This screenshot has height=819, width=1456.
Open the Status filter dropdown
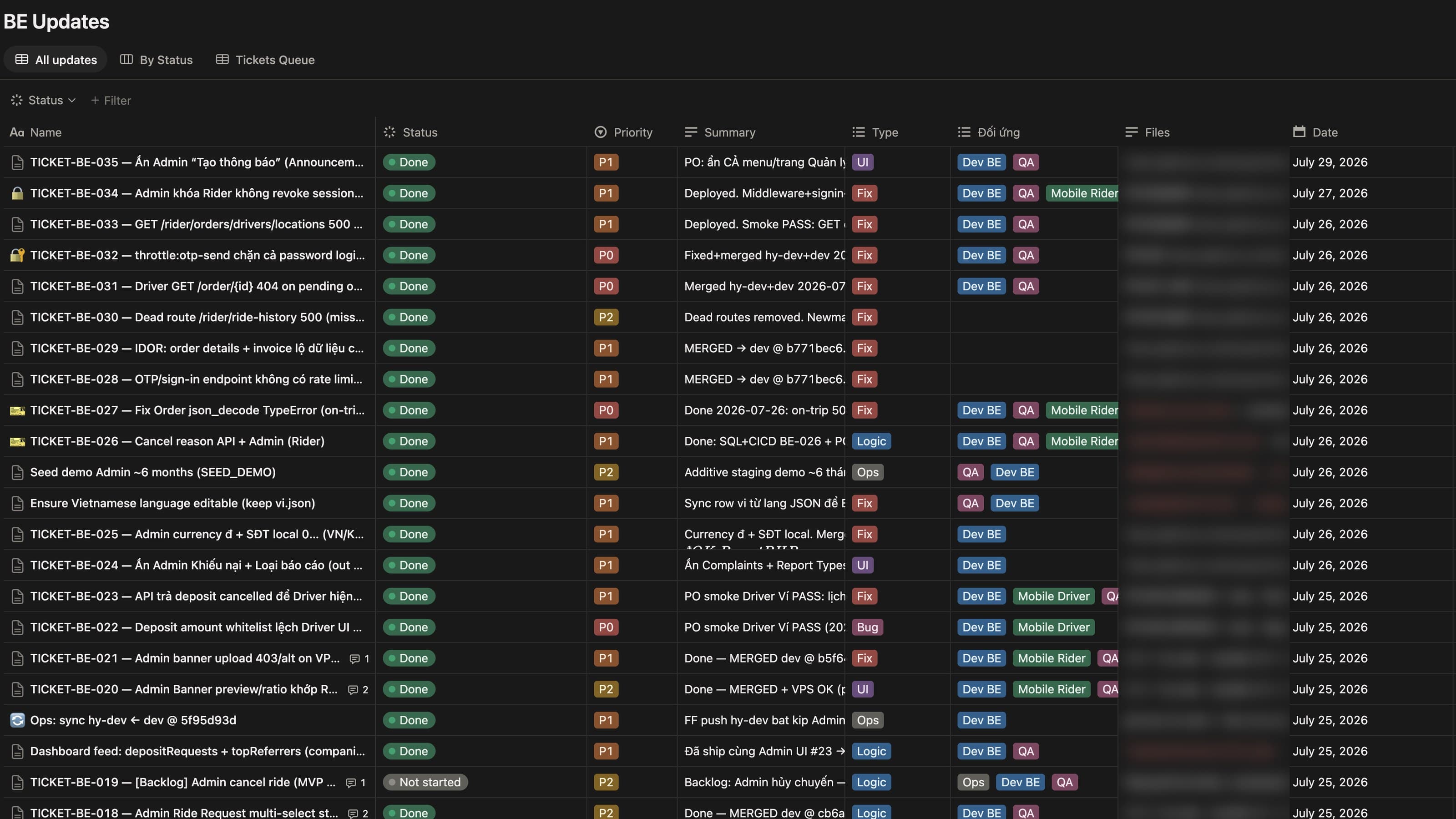pyautogui.click(x=44, y=100)
